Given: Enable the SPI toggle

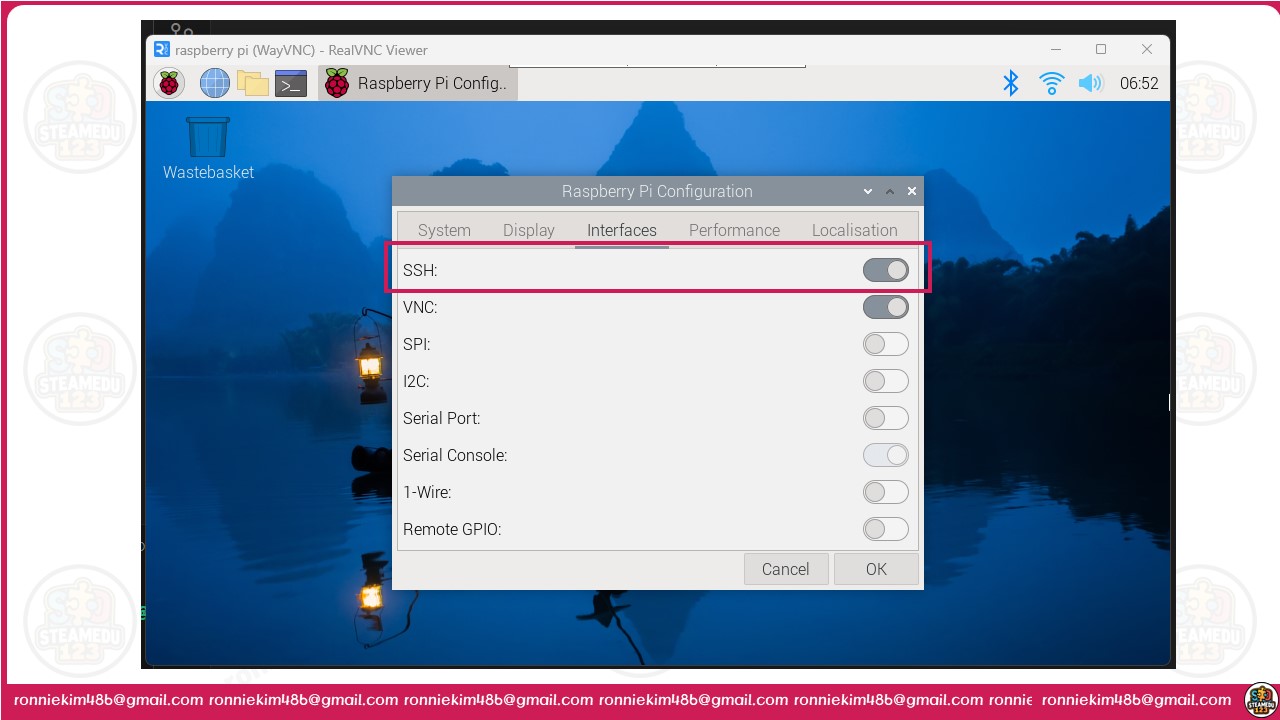Looking at the screenshot, I should point(886,344).
